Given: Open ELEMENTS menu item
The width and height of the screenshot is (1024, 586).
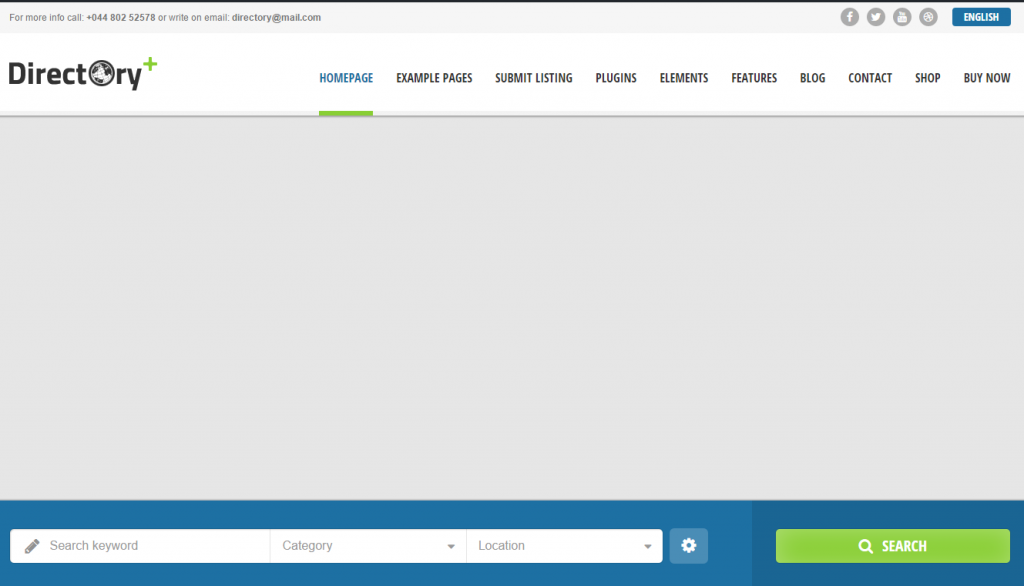Looking at the screenshot, I should pos(684,78).
